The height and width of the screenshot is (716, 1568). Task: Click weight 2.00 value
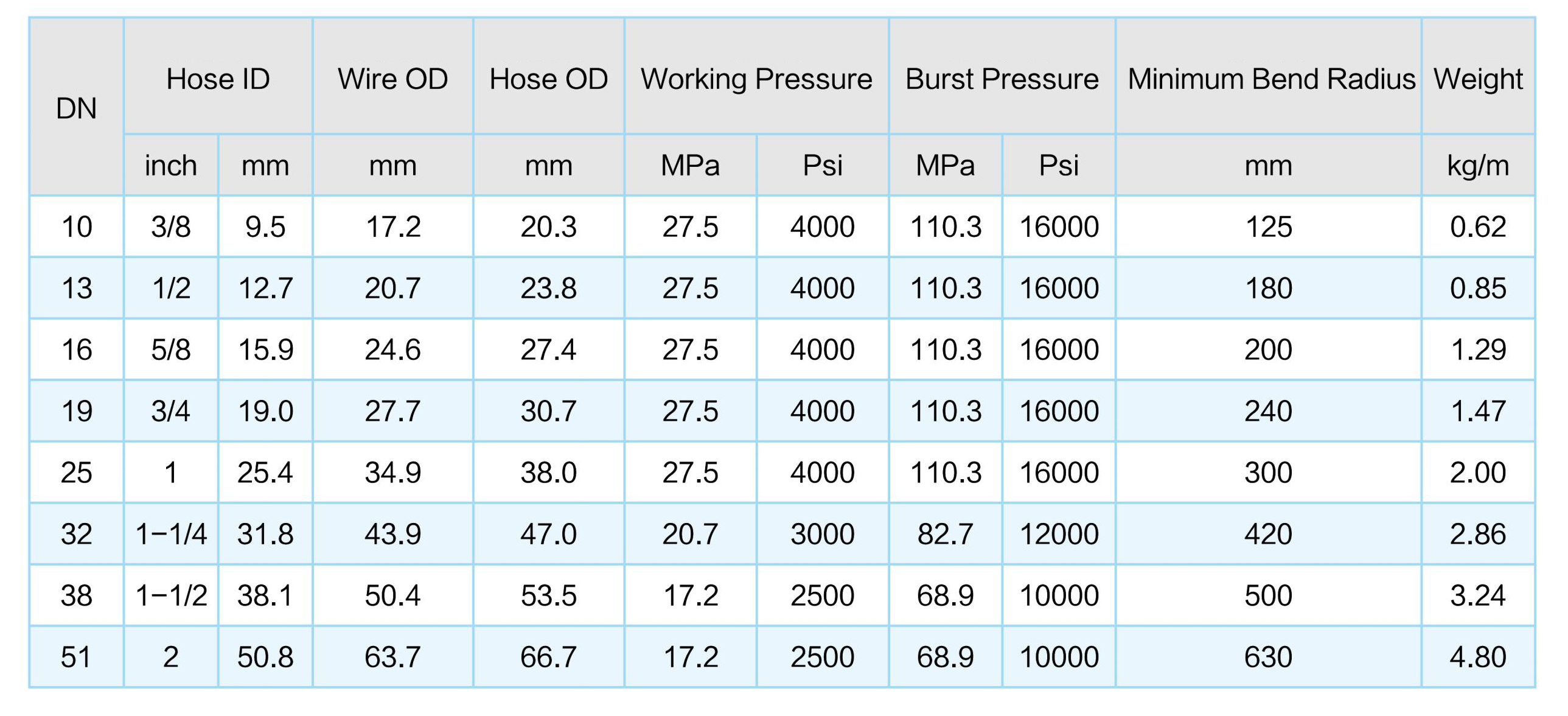[x=1478, y=472]
